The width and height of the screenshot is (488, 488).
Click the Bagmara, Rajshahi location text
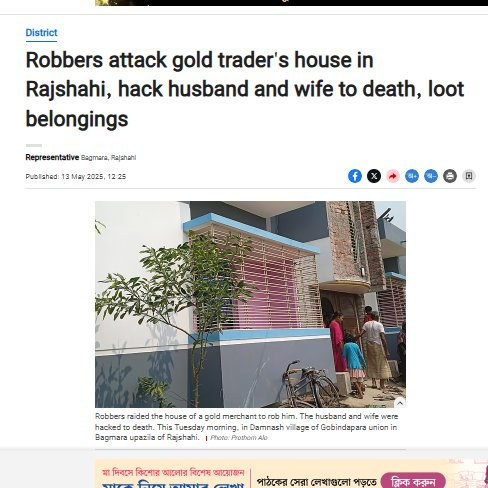(108, 158)
